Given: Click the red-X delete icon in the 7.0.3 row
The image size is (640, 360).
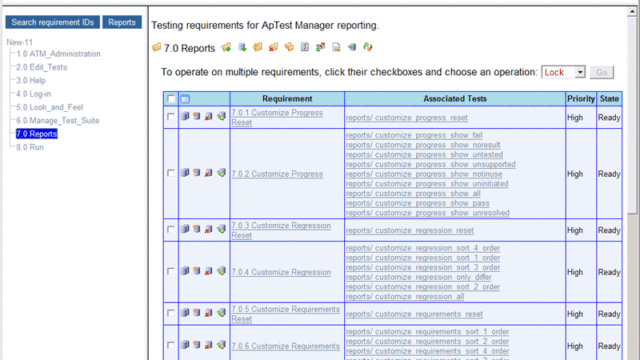Looking at the screenshot, I should (209, 229).
